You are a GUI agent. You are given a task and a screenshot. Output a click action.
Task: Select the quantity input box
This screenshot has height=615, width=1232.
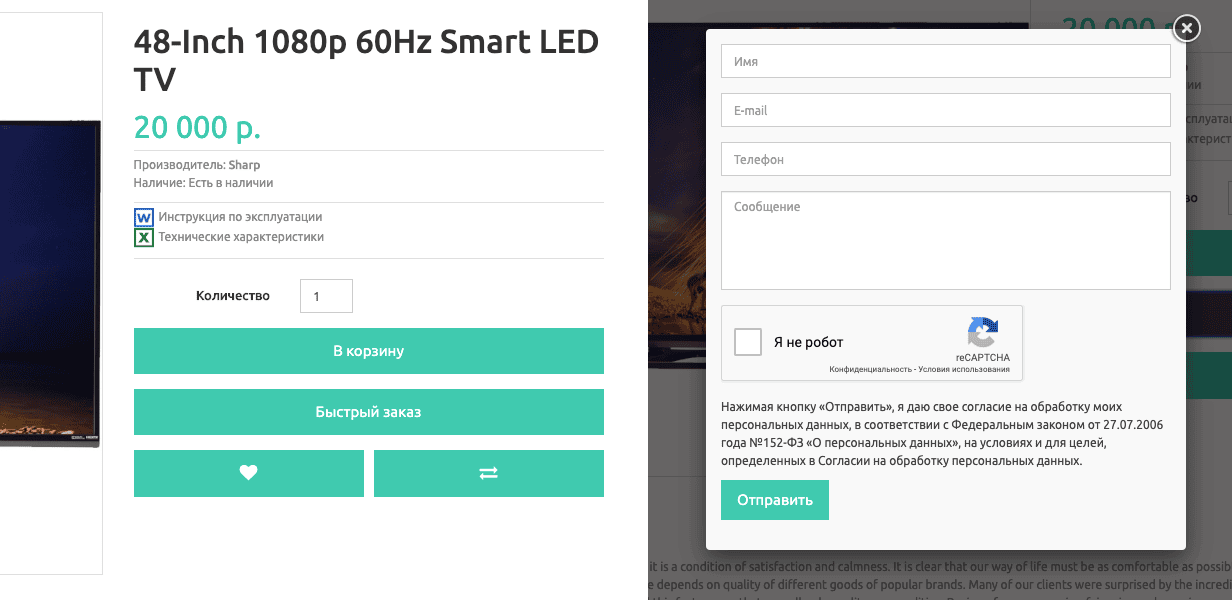[x=326, y=296]
